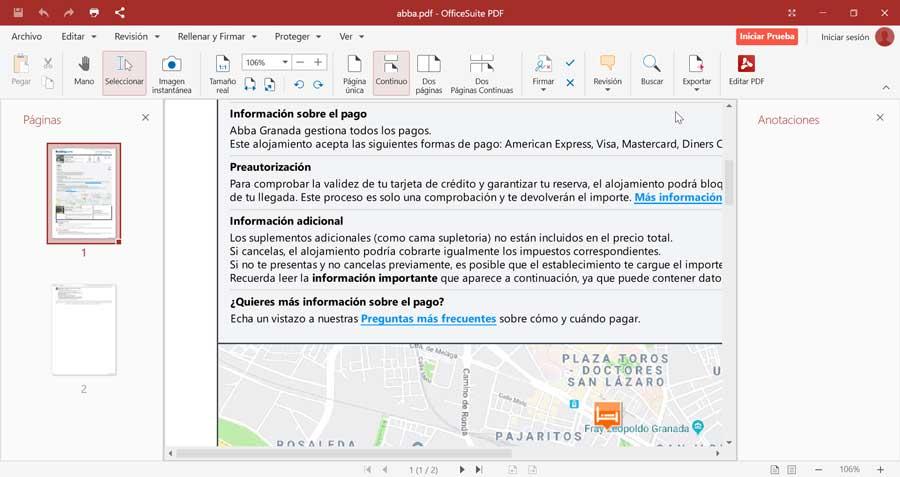Click the Pegar paste button

click(21, 71)
